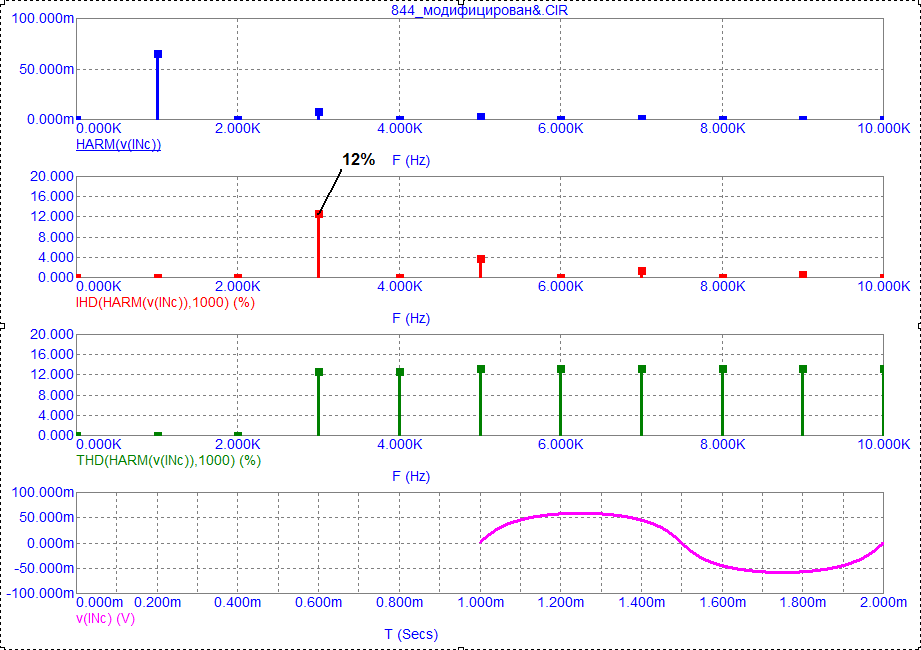Image resolution: width=921 pixels, height=650 pixels.
Task: Click the 12% annotation text
Action: pyautogui.click(x=359, y=159)
